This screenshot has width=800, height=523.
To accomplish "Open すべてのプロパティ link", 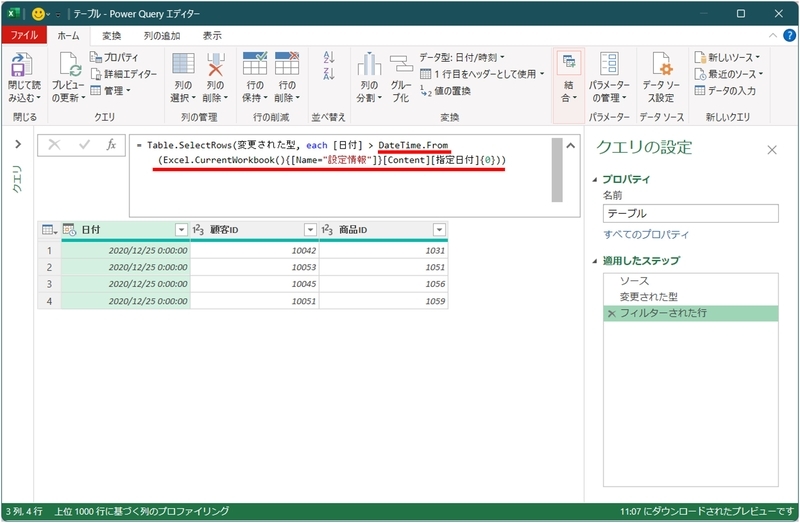I will pos(646,234).
